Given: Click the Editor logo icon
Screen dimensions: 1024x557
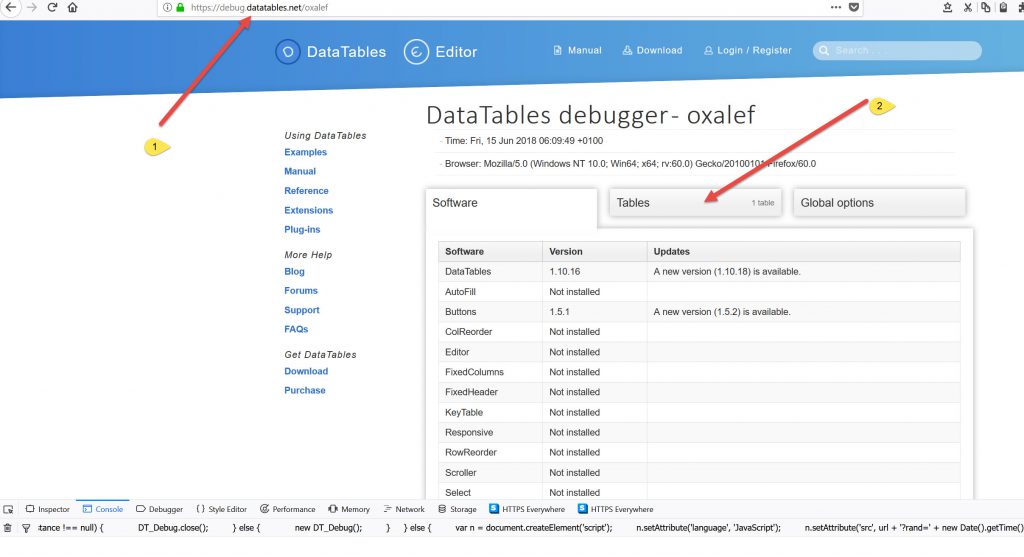Looking at the screenshot, I should click(x=416, y=52).
